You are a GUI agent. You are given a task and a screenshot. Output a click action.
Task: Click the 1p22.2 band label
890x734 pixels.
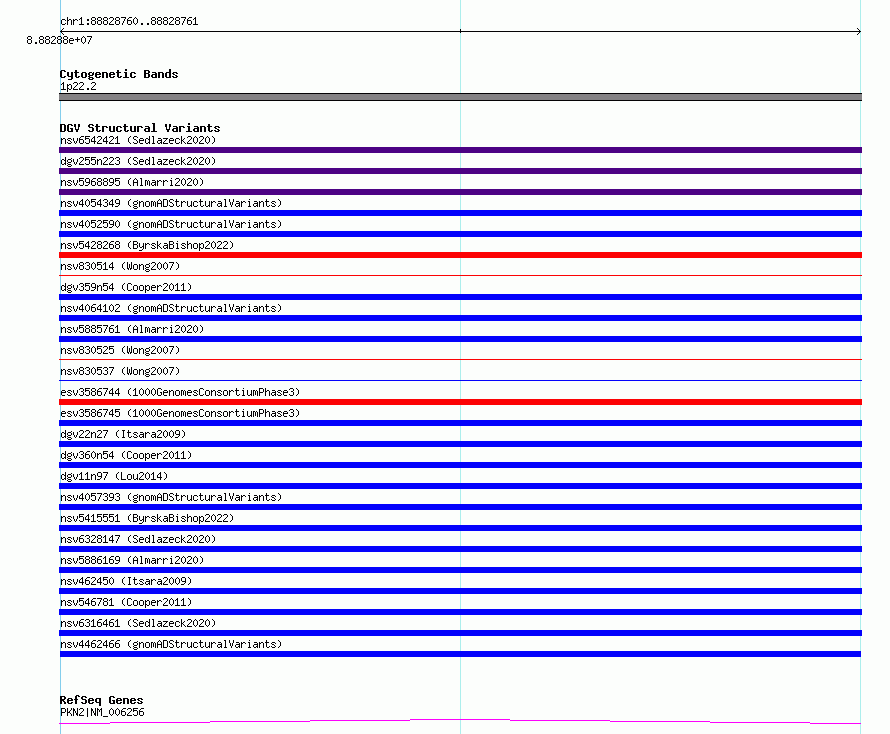pyautogui.click(x=78, y=86)
